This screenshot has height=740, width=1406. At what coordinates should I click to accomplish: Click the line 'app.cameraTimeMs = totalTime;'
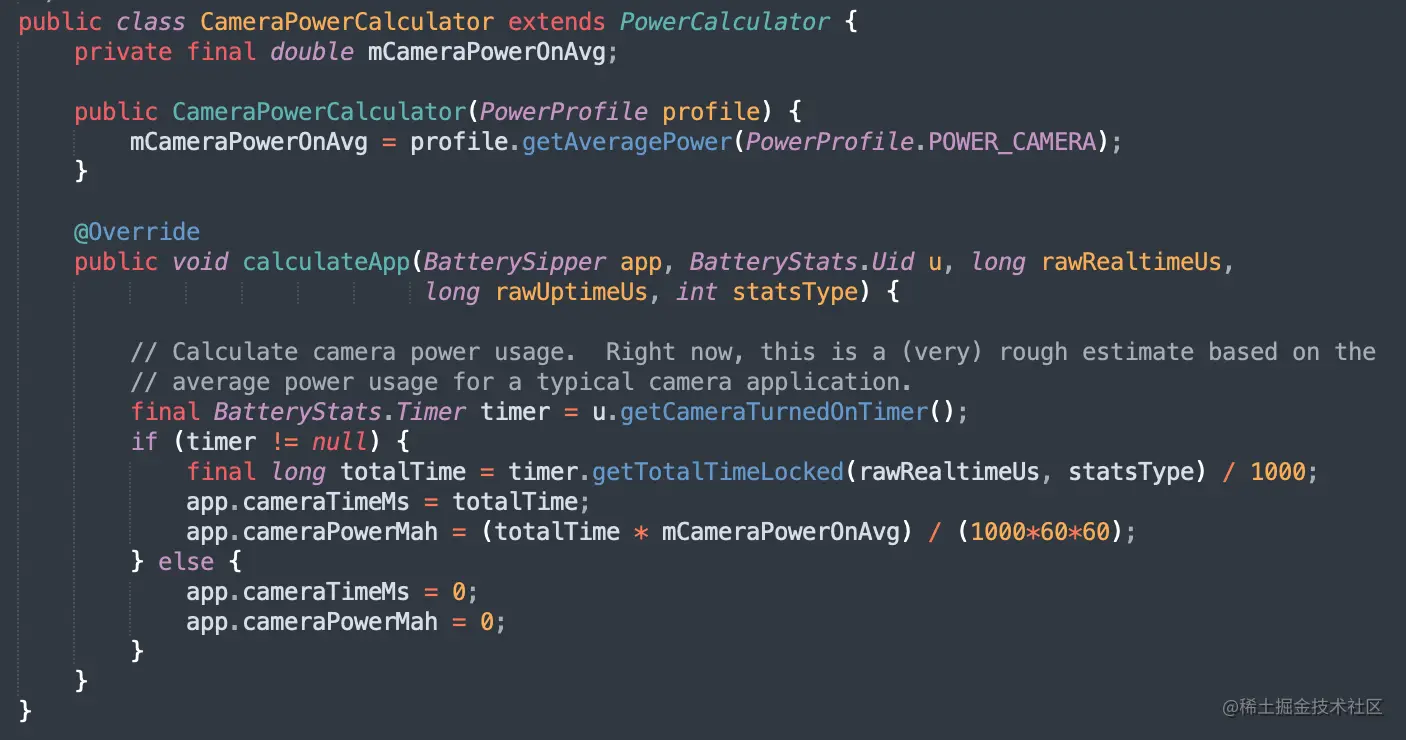pyautogui.click(x=389, y=502)
